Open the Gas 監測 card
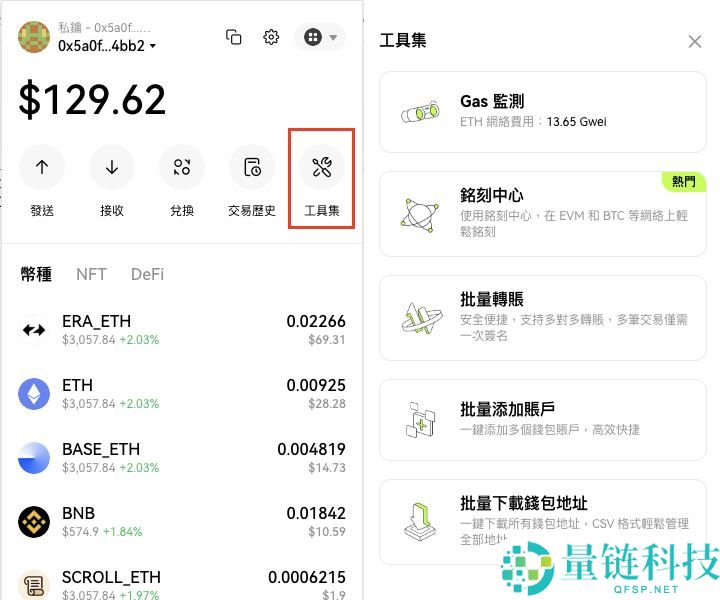Screen dimensions: 720x600 click(x=543, y=112)
